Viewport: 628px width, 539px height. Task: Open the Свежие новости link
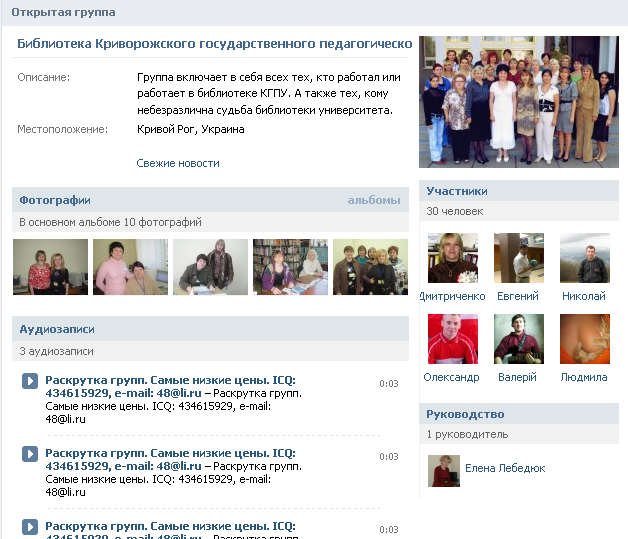click(178, 163)
